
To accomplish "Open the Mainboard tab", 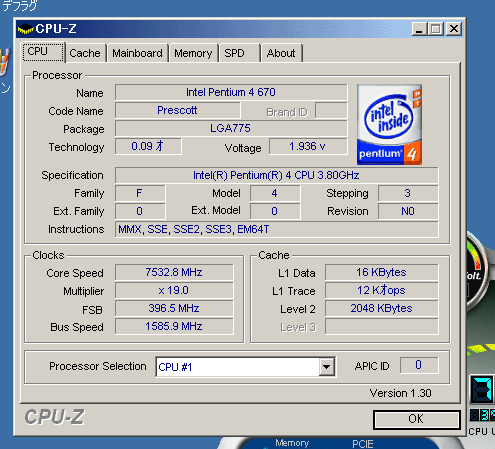I will [137, 53].
